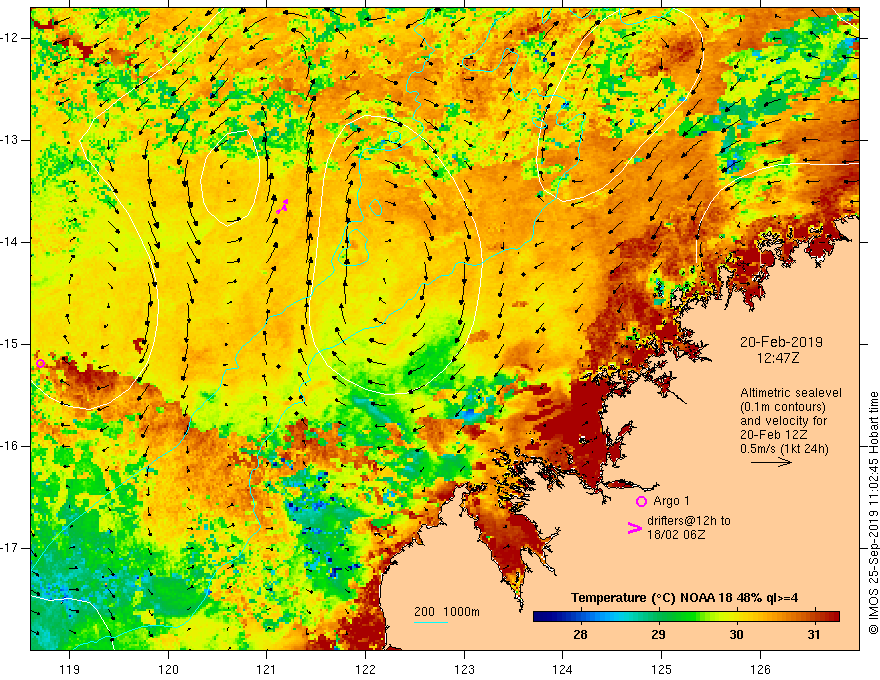Click the colorbar tick label 28
880x680 pixels.
pos(580,635)
